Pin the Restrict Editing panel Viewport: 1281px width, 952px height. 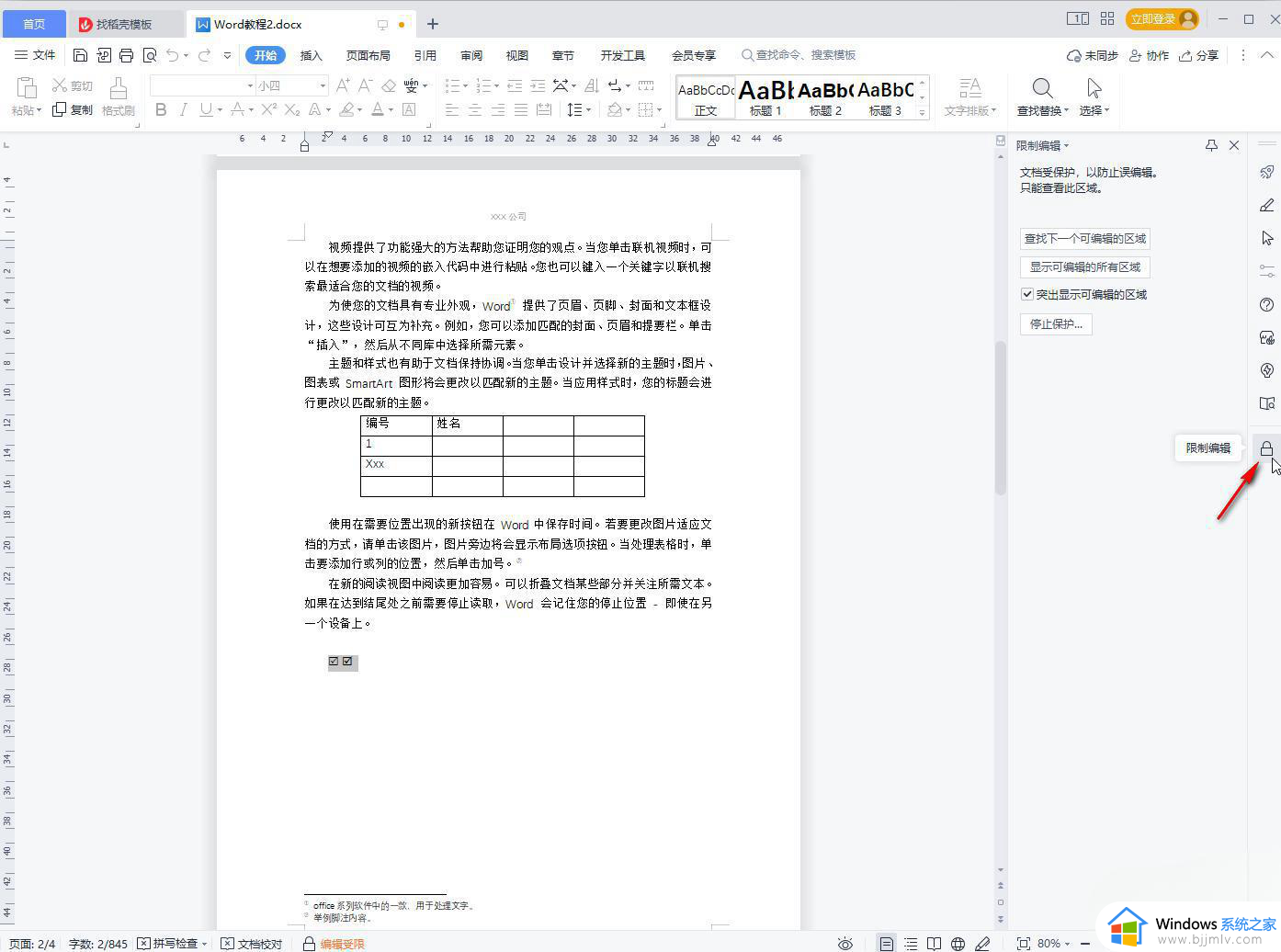point(1211,145)
